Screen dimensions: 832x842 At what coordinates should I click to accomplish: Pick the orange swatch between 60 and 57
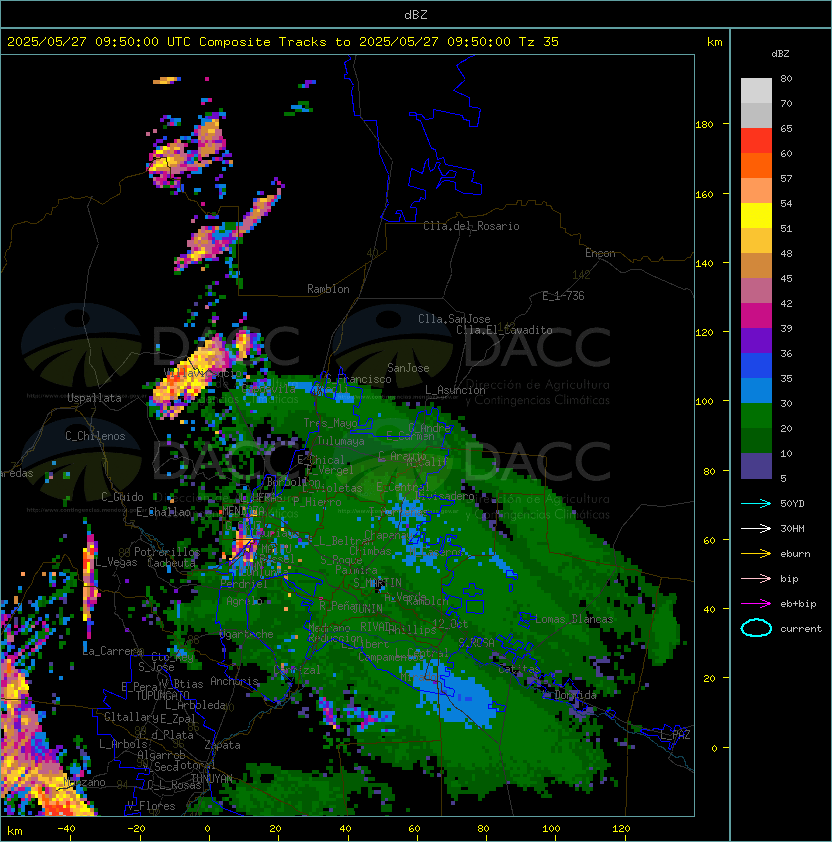tap(756, 166)
